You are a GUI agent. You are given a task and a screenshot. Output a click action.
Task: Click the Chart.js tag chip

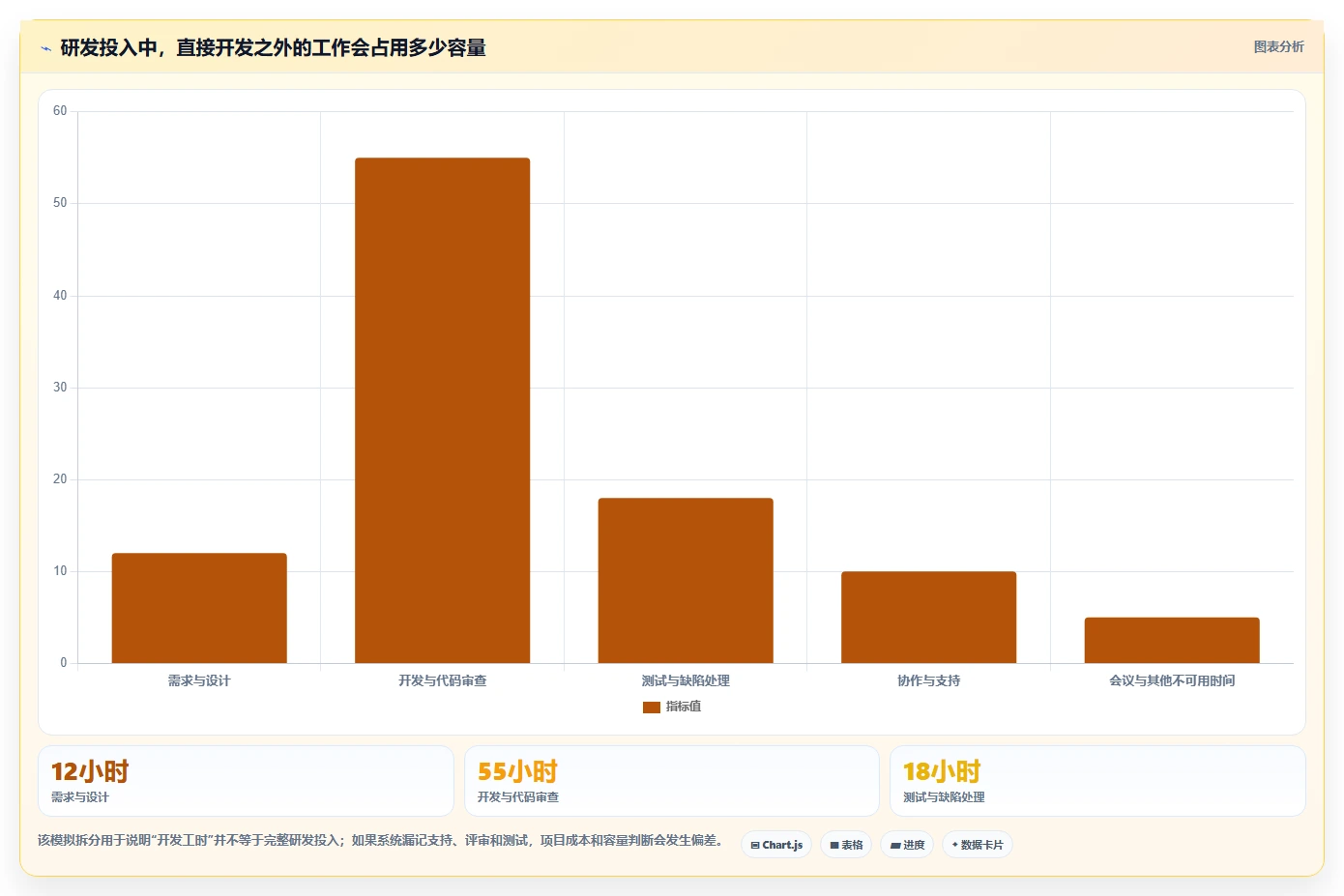(x=776, y=845)
